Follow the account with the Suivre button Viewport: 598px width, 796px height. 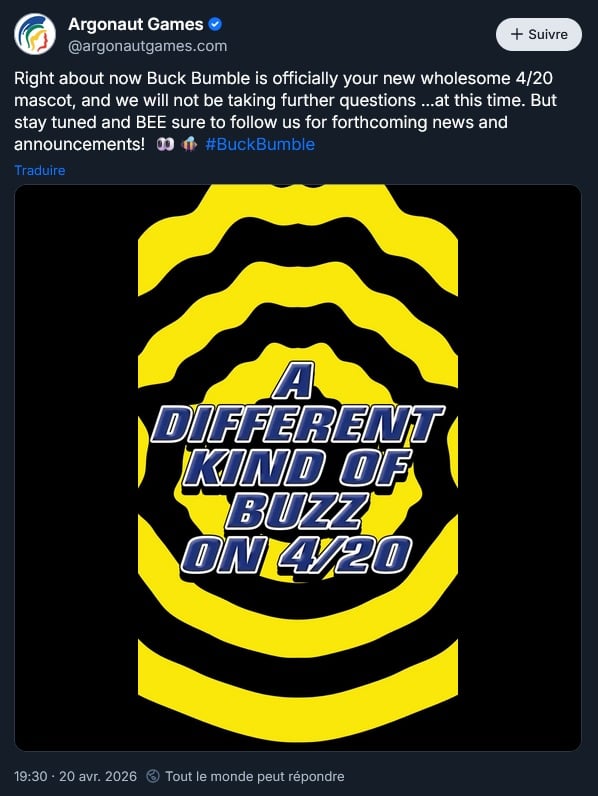539,34
